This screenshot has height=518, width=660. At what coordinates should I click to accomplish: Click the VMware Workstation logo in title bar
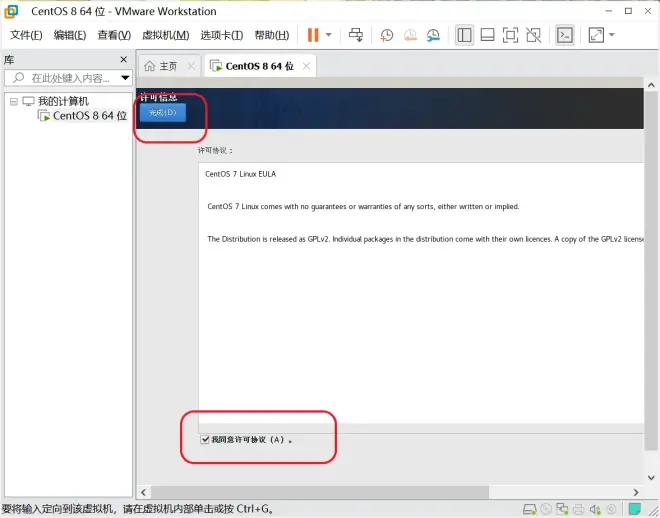coord(11,11)
